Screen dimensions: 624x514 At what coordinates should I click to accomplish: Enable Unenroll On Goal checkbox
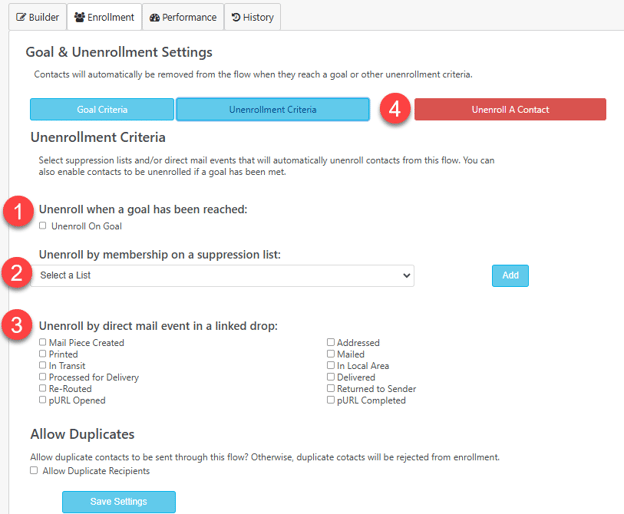click(x=43, y=226)
